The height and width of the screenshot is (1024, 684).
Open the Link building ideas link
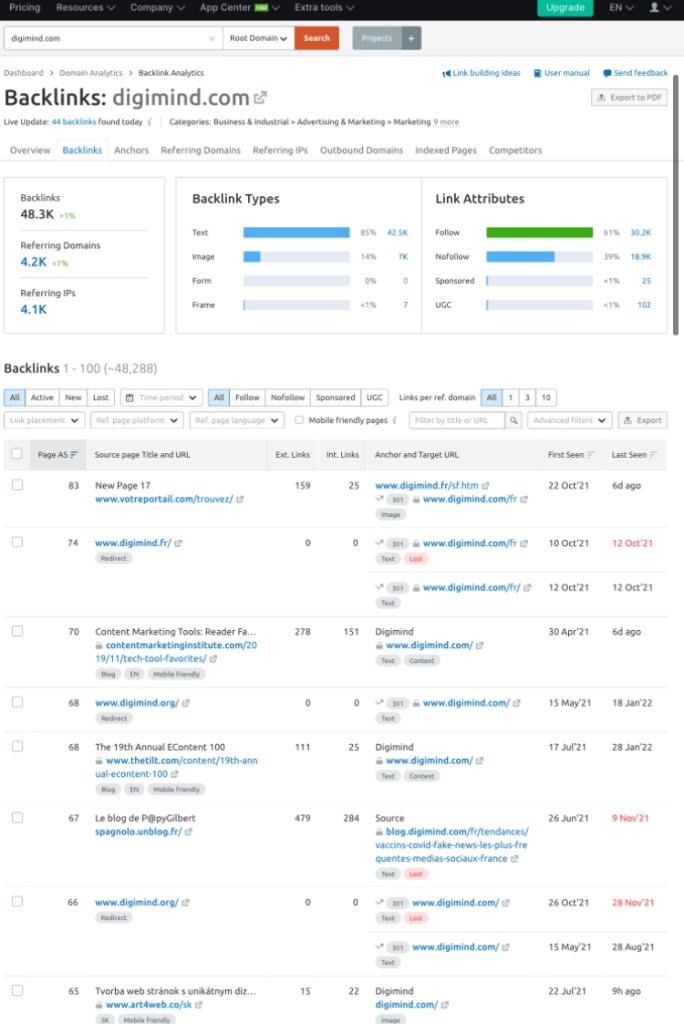click(x=481, y=73)
